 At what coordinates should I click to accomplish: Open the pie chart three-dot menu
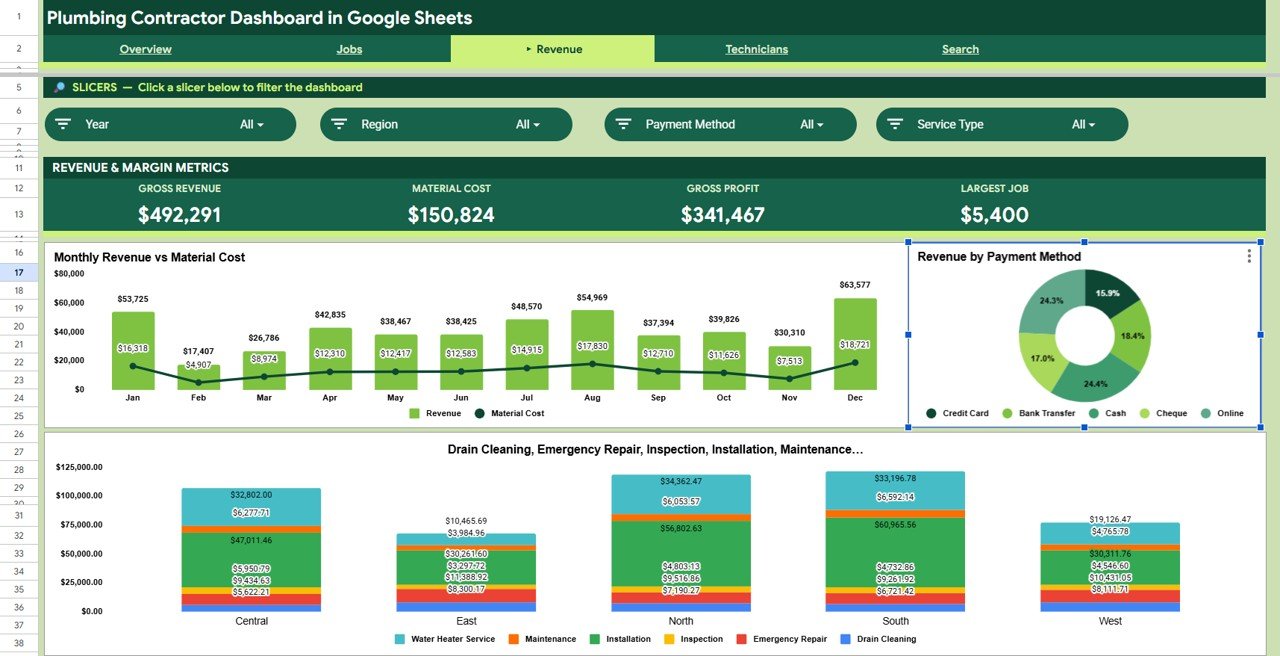pos(1249,257)
